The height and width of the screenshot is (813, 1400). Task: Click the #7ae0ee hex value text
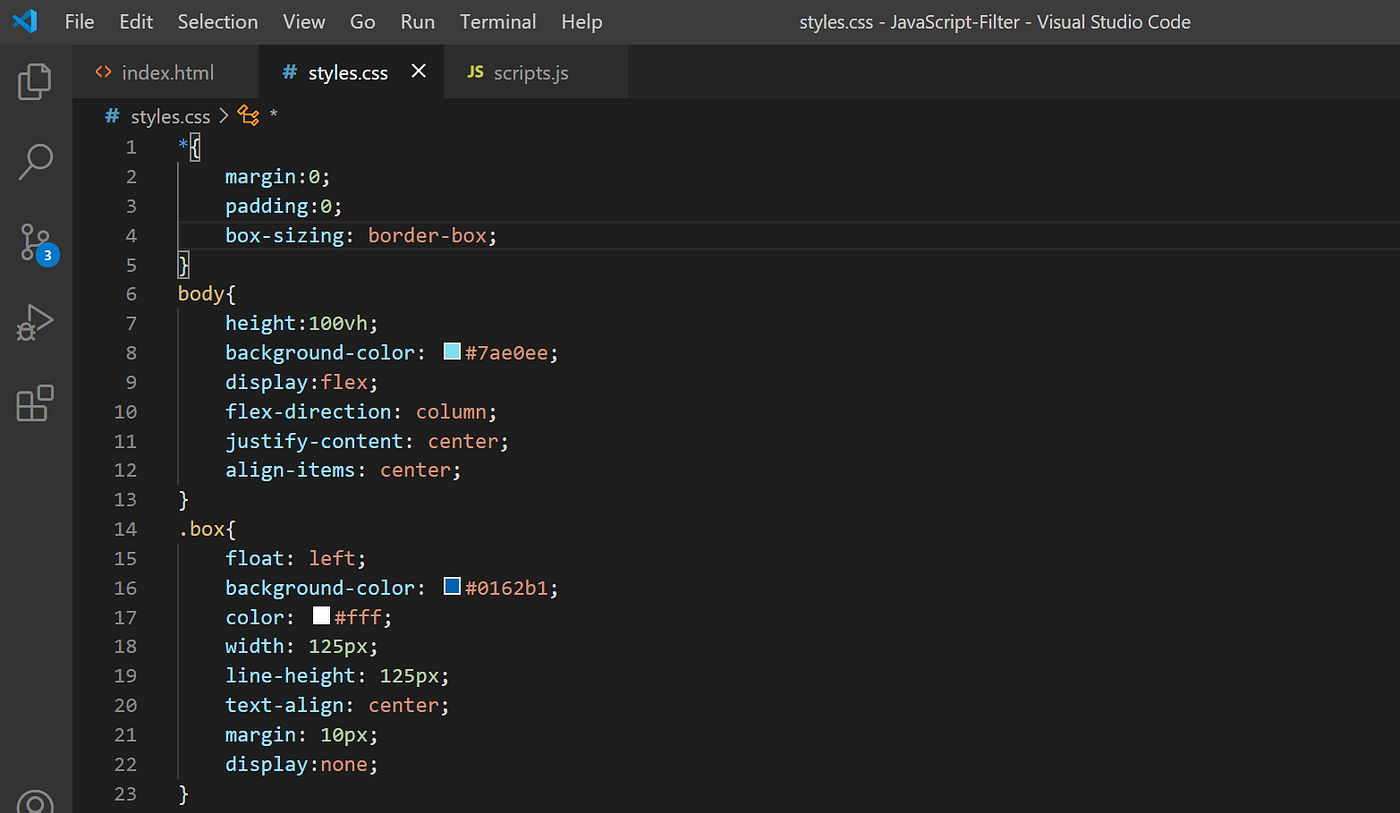pyautogui.click(x=507, y=353)
